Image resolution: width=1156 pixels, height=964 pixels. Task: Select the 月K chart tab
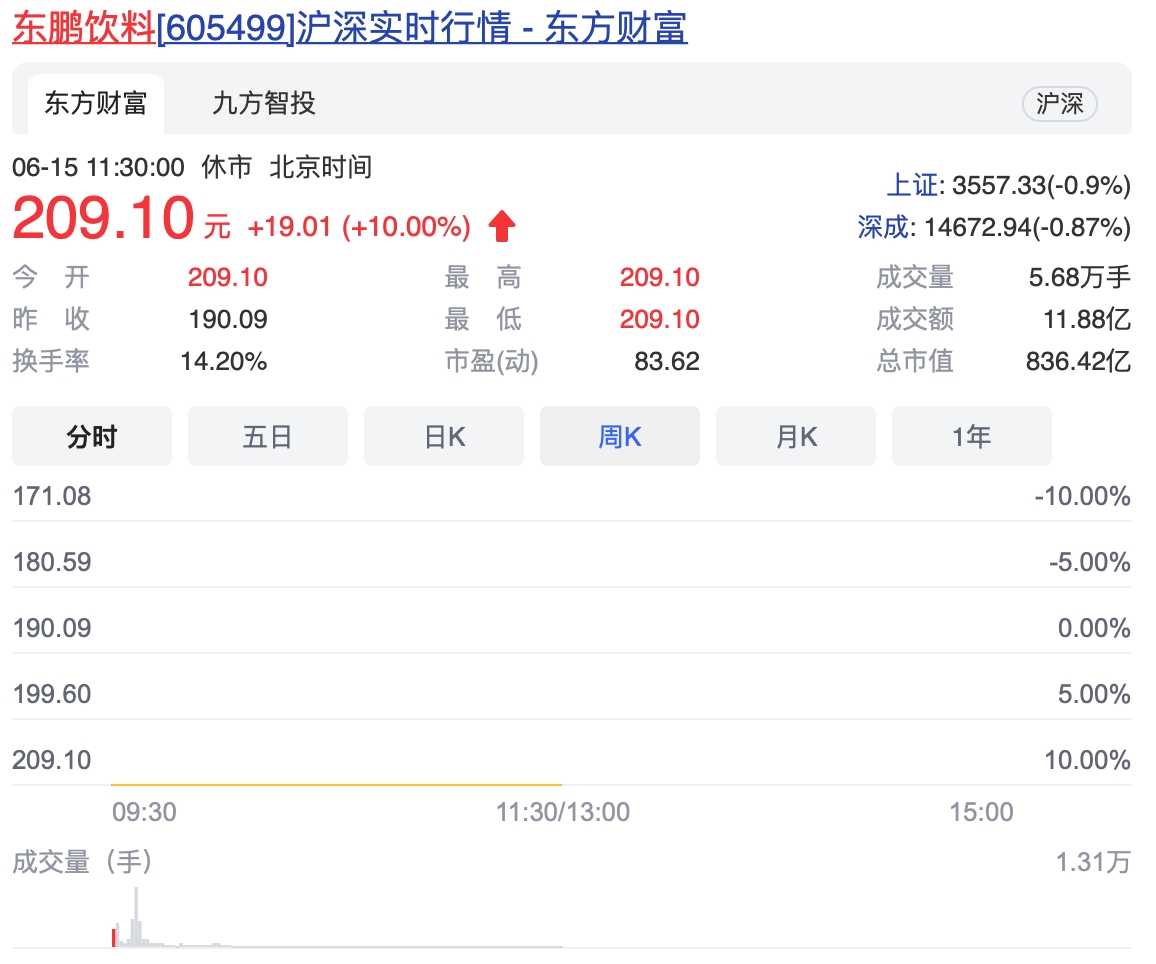coord(796,436)
